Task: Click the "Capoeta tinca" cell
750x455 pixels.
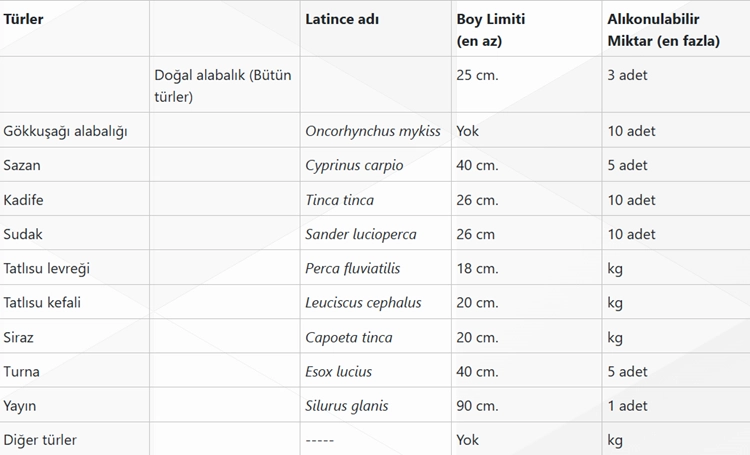Action: click(x=349, y=337)
